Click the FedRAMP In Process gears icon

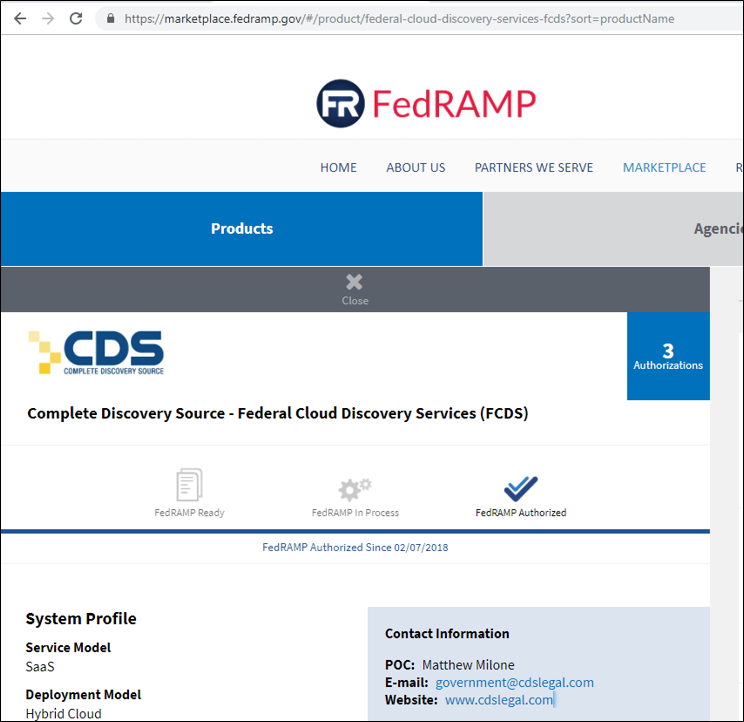click(354, 489)
